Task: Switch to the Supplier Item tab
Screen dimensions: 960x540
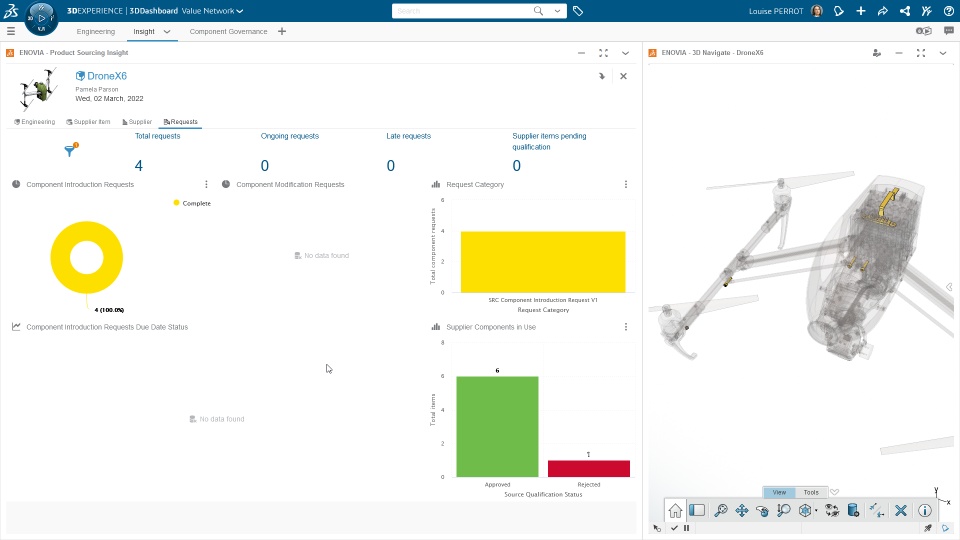Action: (x=88, y=122)
